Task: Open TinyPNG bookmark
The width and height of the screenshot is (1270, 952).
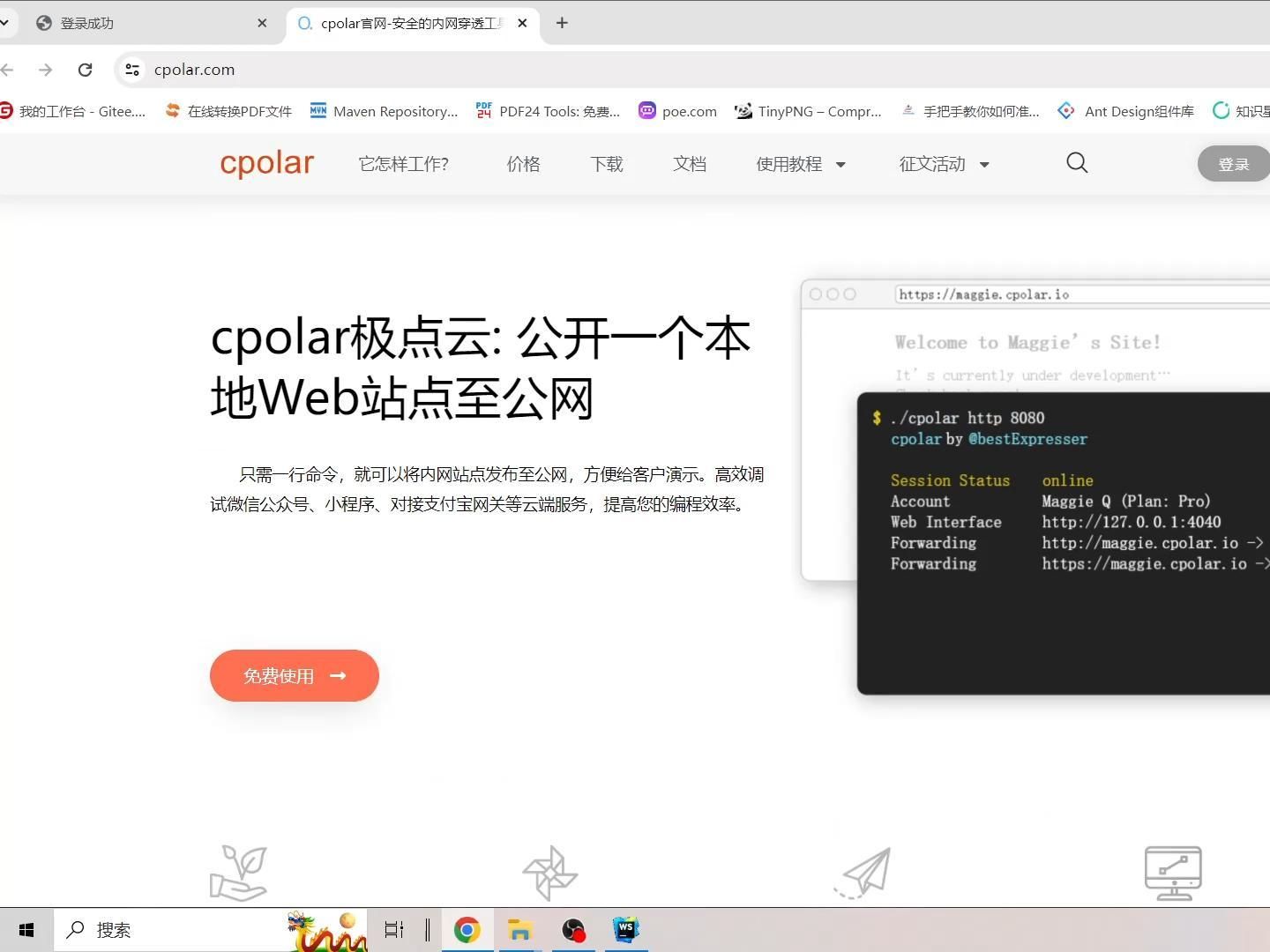Action: point(808,111)
